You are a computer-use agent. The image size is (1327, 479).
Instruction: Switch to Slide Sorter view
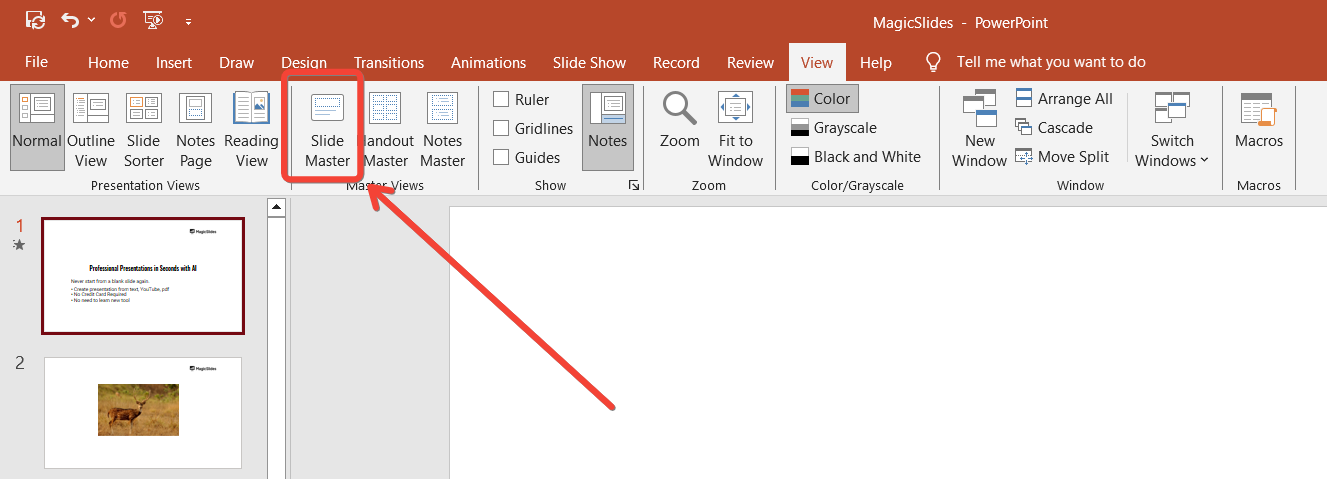tap(144, 129)
